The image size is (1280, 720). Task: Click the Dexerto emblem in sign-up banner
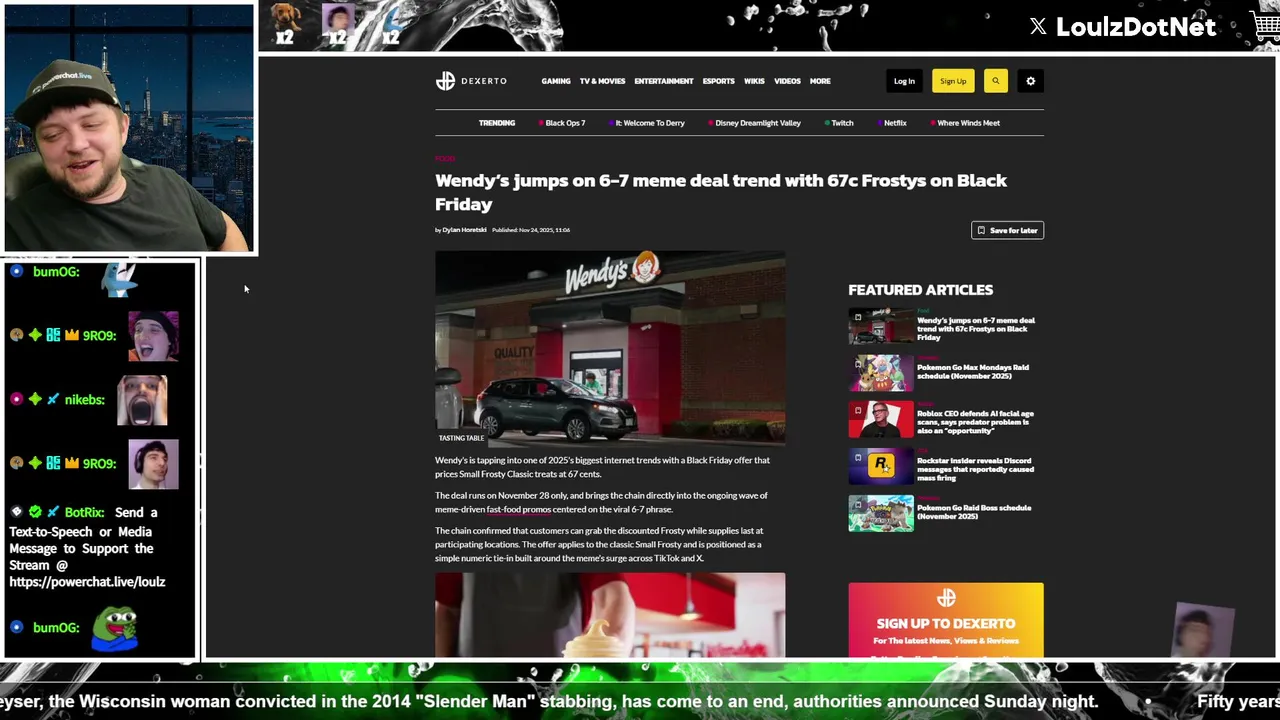(946, 598)
